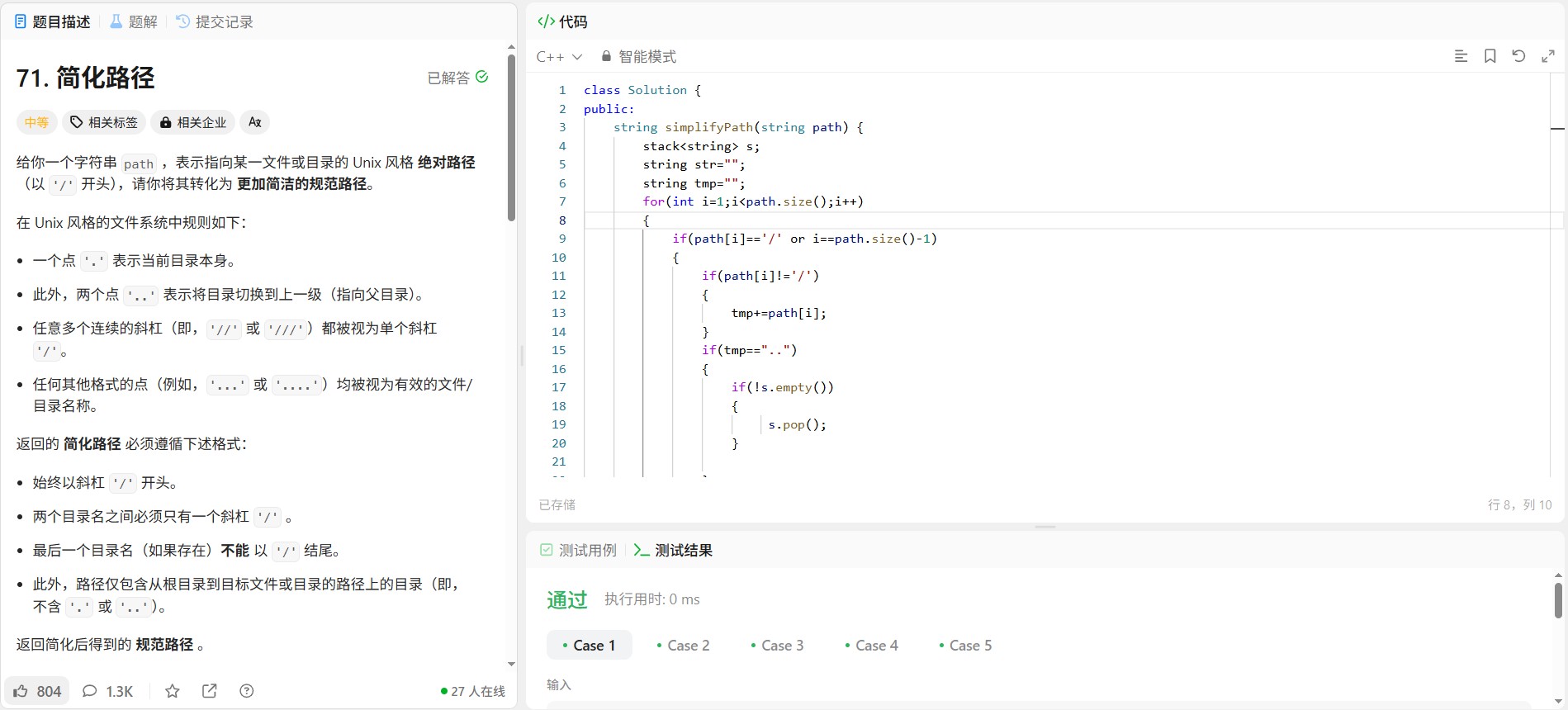
Task: Open the C++ language dropdown
Action: coord(559,57)
